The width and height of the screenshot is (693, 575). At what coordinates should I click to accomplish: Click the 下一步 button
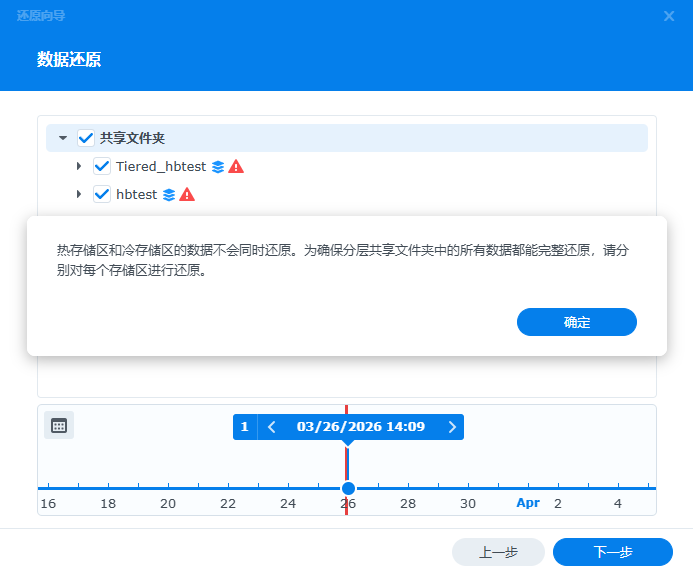coord(612,552)
